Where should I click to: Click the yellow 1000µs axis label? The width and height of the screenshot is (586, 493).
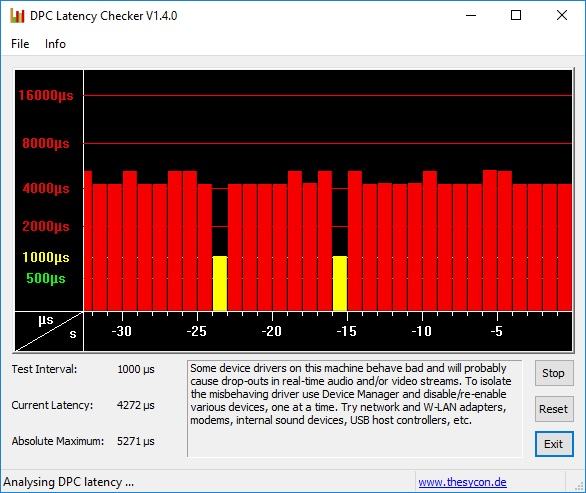click(46, 258)
